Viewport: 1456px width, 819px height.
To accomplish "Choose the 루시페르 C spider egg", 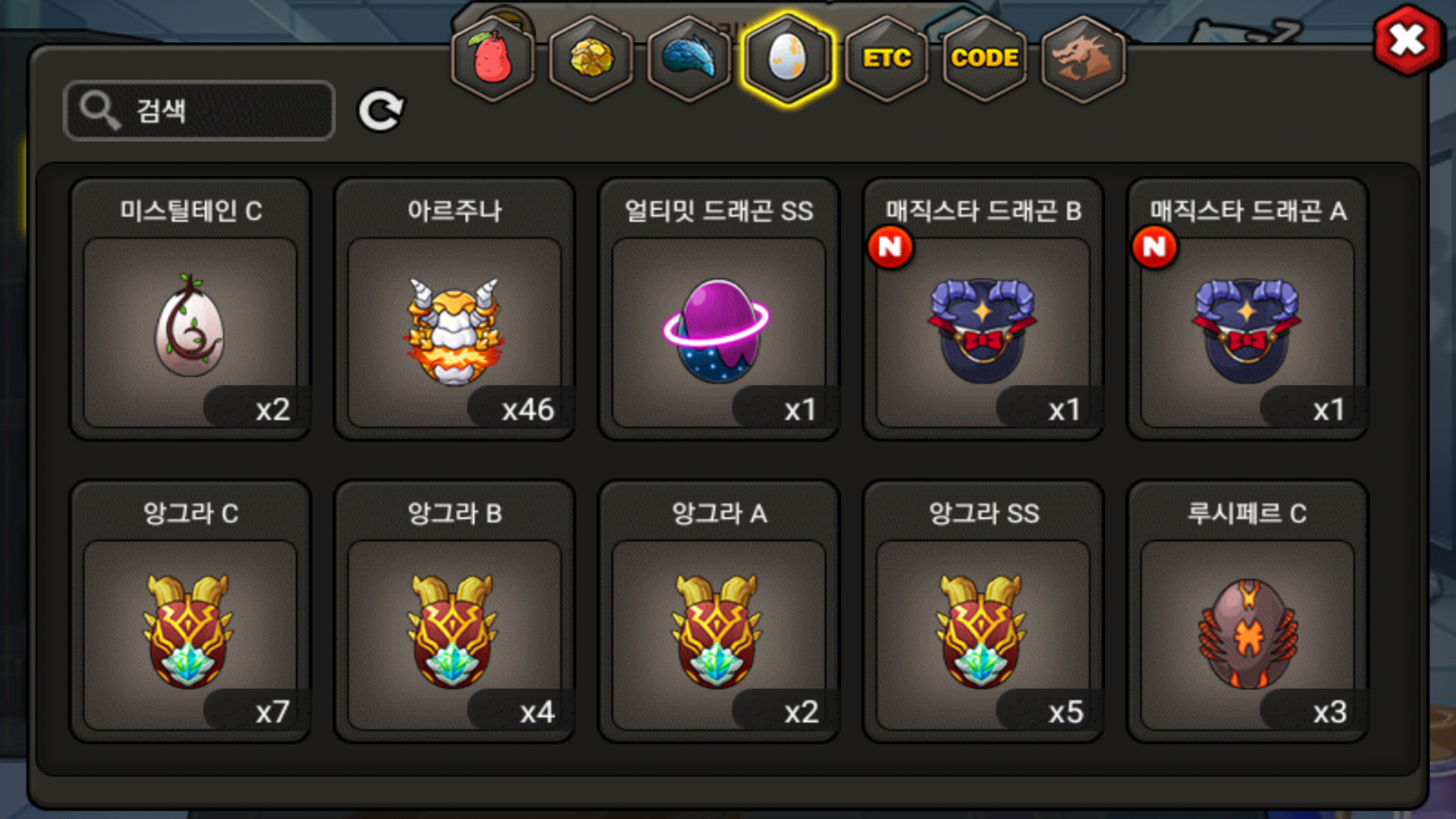I will tap(1248, 611).
